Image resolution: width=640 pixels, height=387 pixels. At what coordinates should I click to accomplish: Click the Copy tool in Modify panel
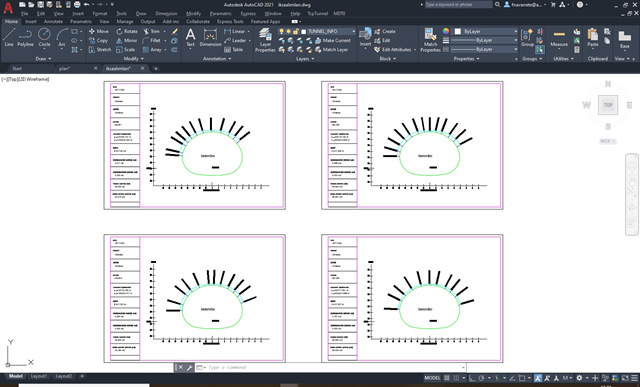point(98,40)
